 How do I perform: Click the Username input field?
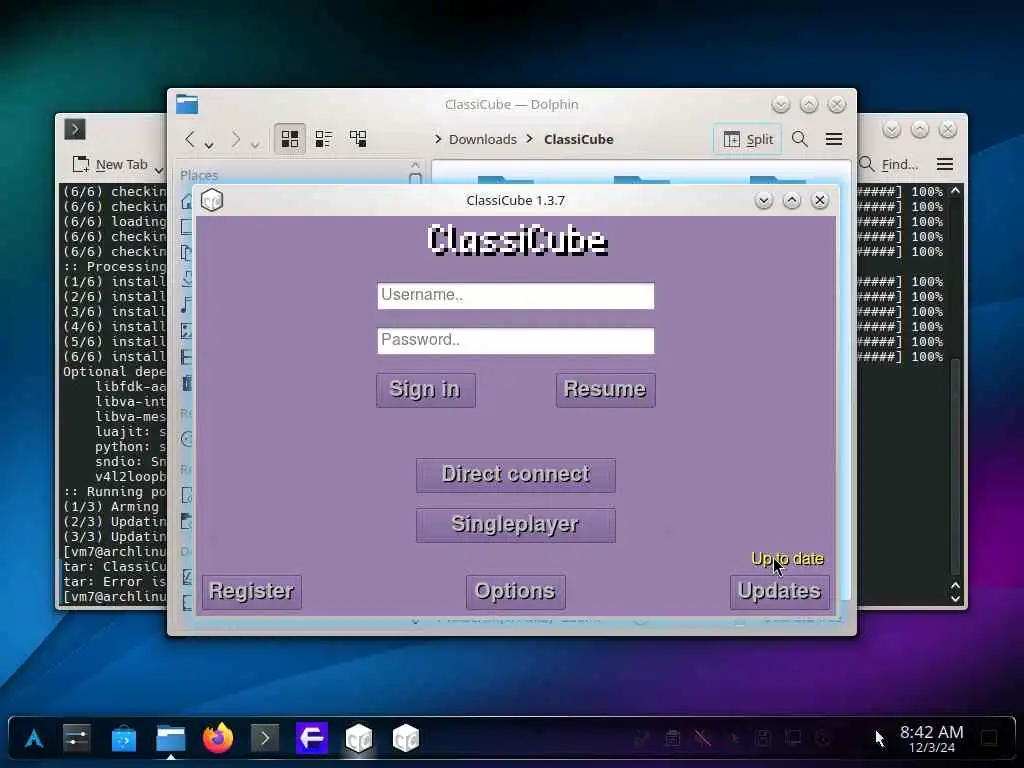click(x=515, y=296)
